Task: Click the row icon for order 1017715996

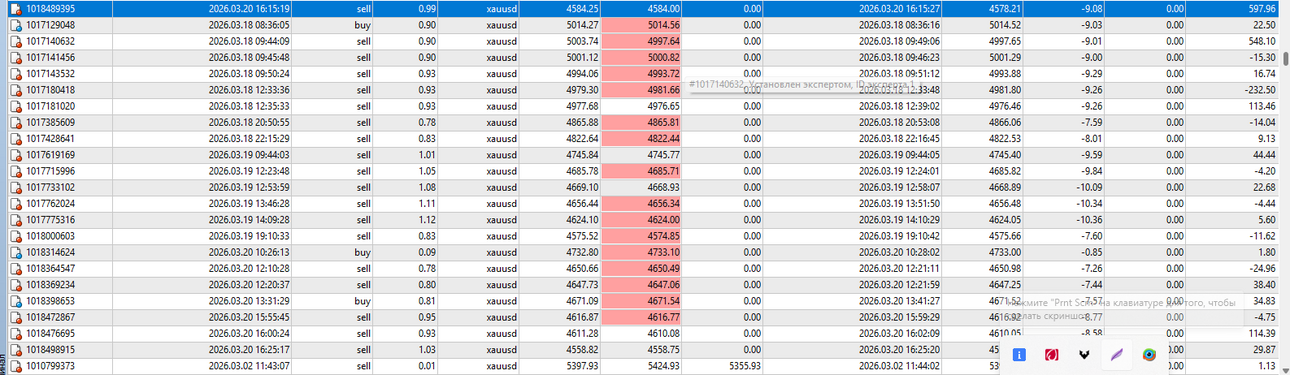Action: (15, 171)
